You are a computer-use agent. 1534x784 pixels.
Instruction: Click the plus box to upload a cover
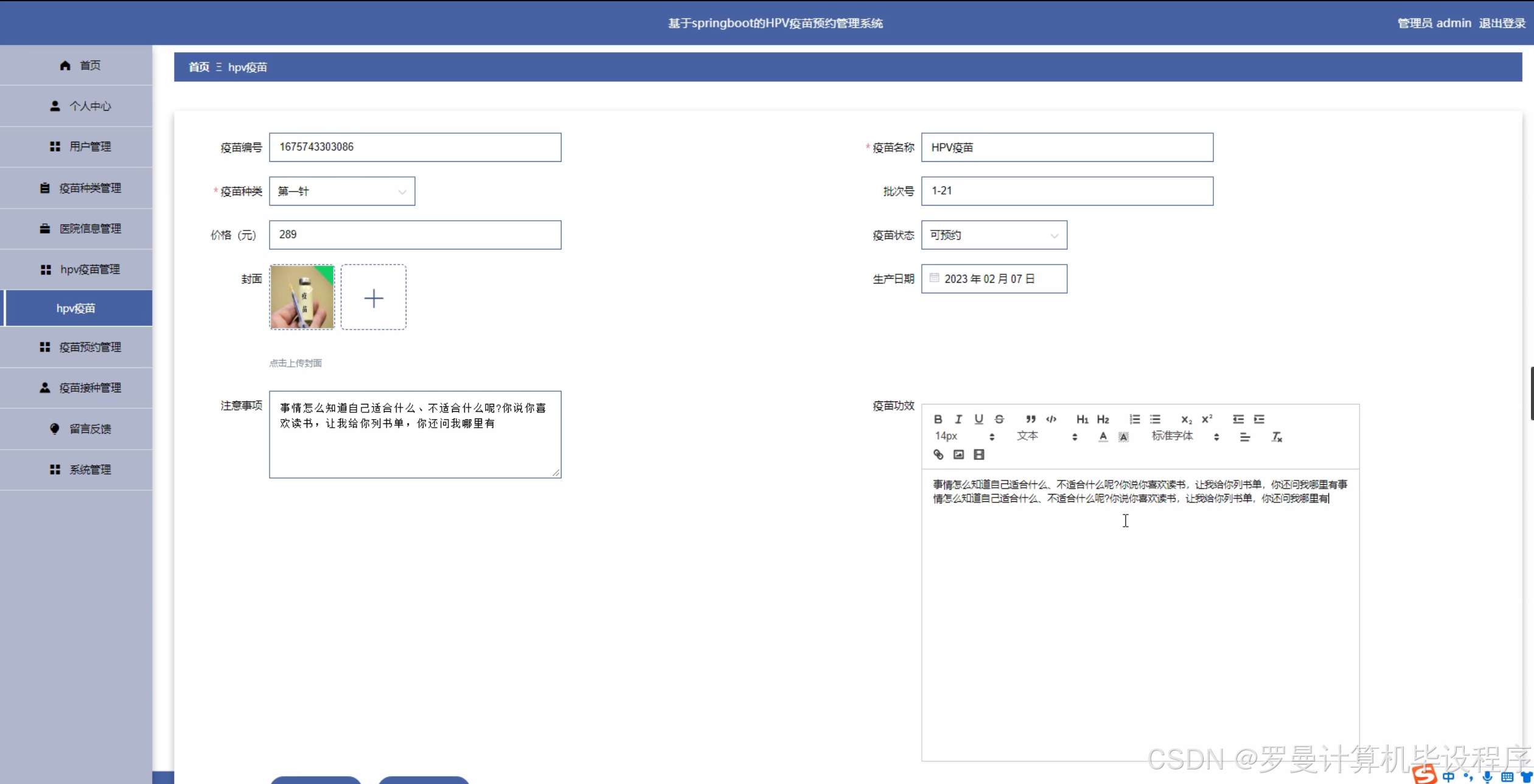coord(374,297)
